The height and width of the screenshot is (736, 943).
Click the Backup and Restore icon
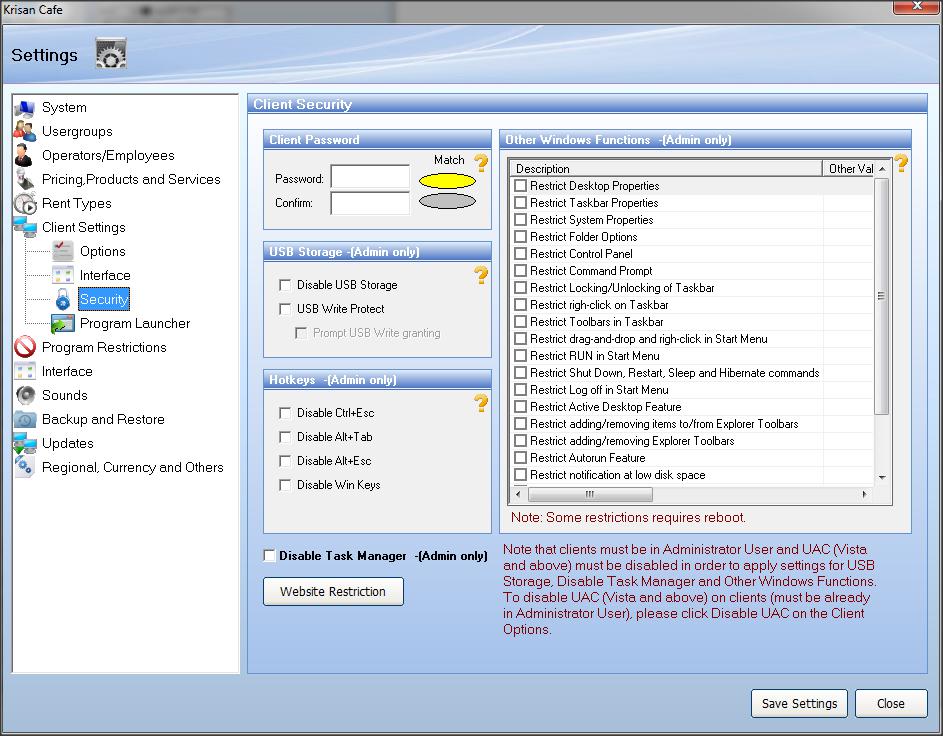tap(25, 419)
